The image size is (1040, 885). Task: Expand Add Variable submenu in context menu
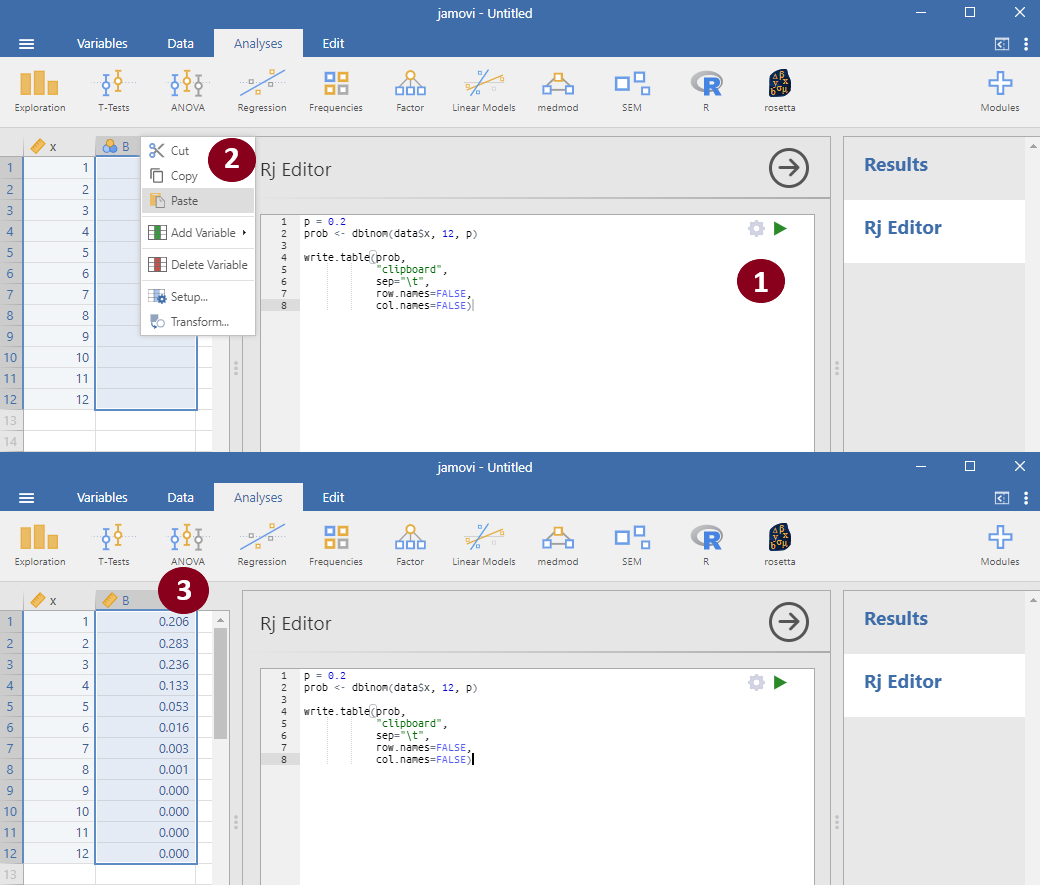tap(198, 233)
